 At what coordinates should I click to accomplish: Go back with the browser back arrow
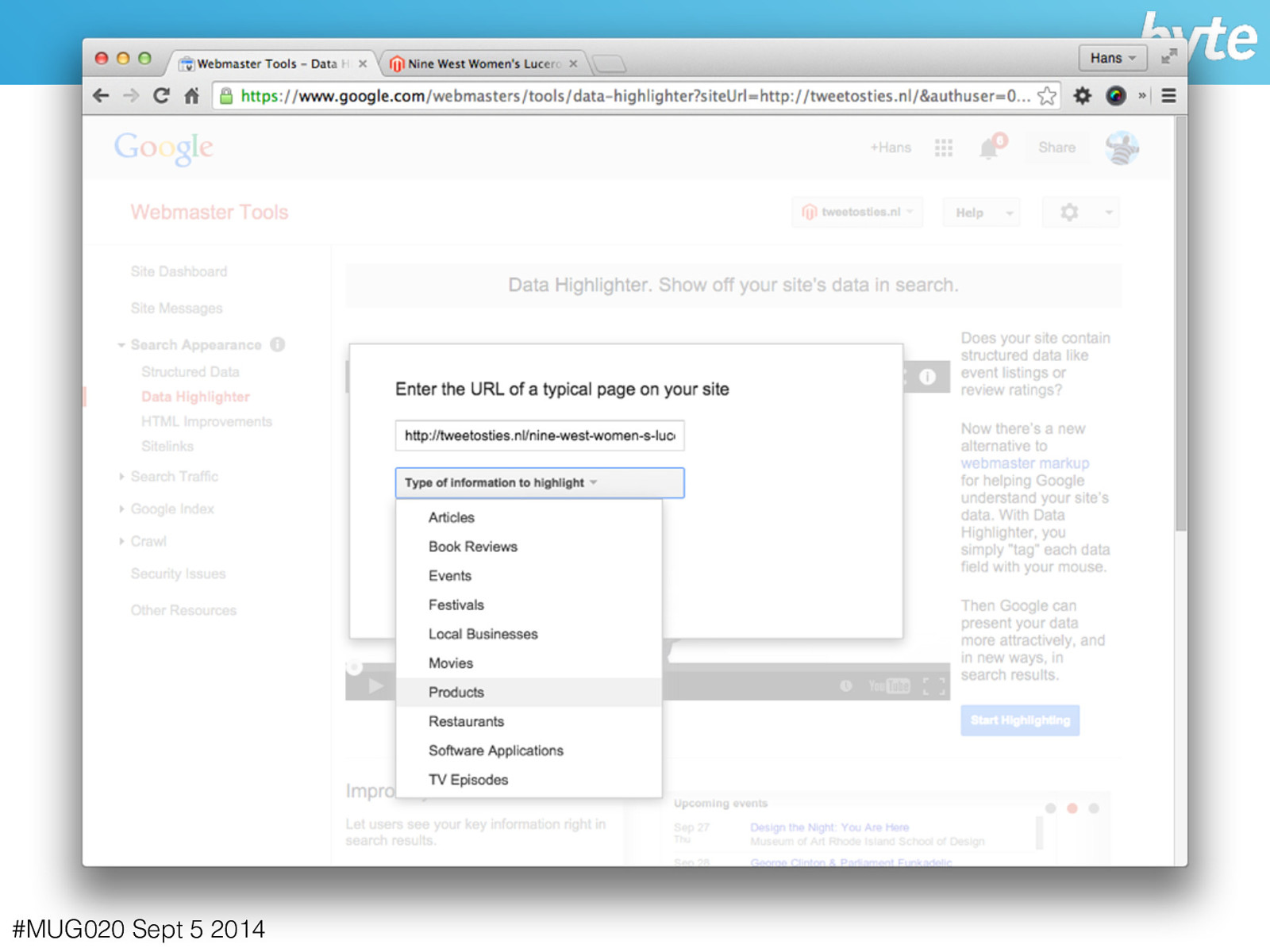coord(101,96)
